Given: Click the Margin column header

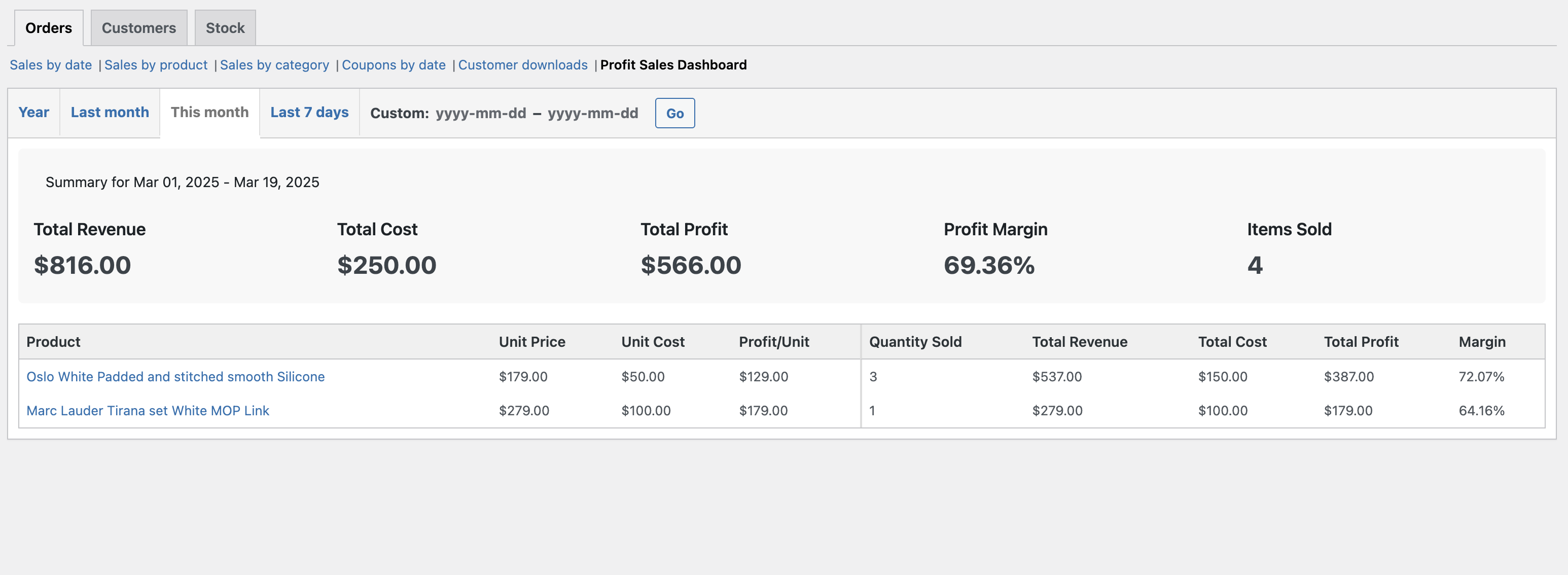Looking at the screenshot, I should [1482, 342].
